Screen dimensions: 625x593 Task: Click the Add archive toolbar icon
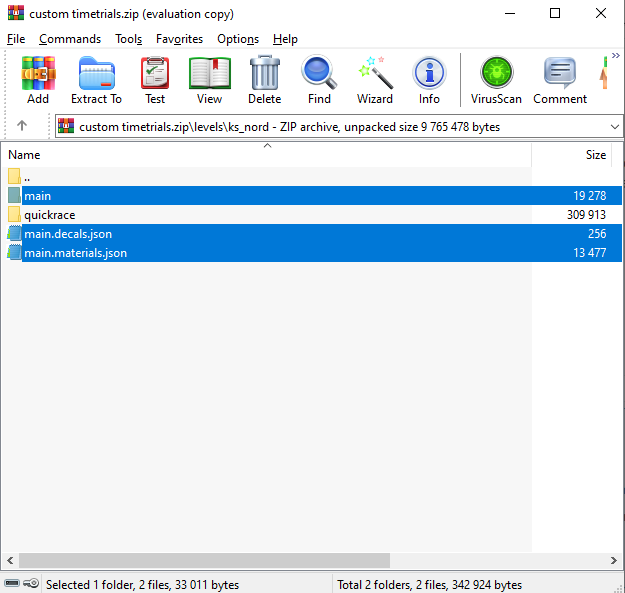[x=38, y=80]
